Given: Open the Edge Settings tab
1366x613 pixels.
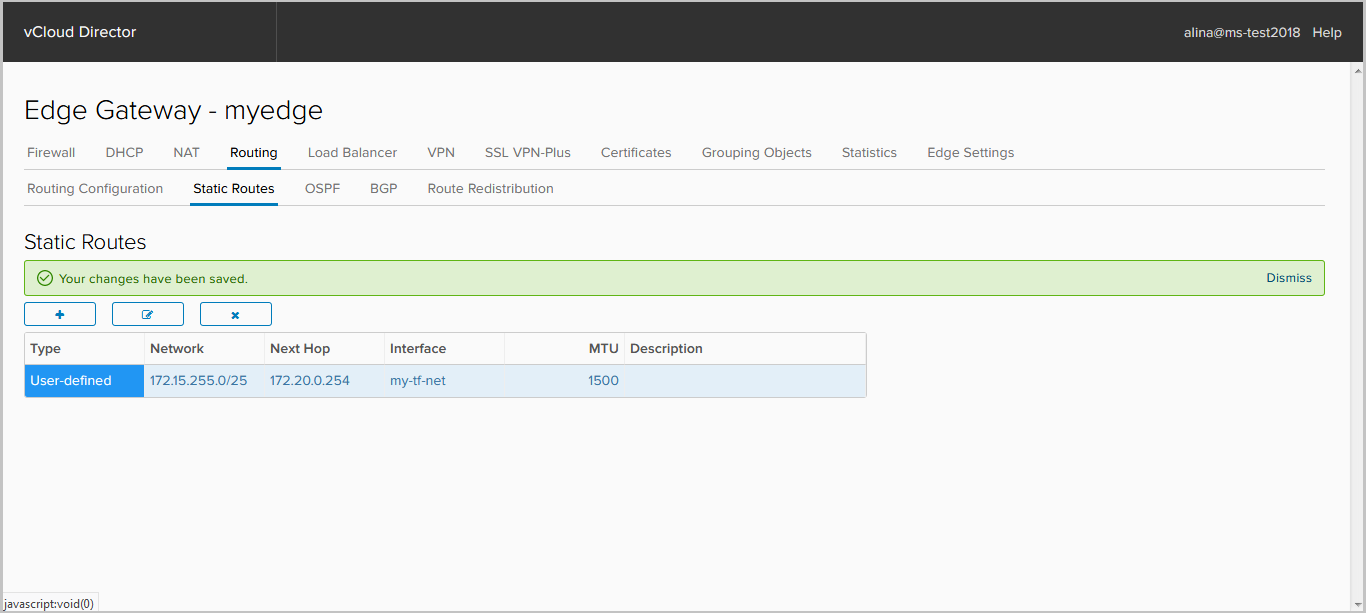Looking at the screenshot, I should pyautogui.click(x=970, y=153).
